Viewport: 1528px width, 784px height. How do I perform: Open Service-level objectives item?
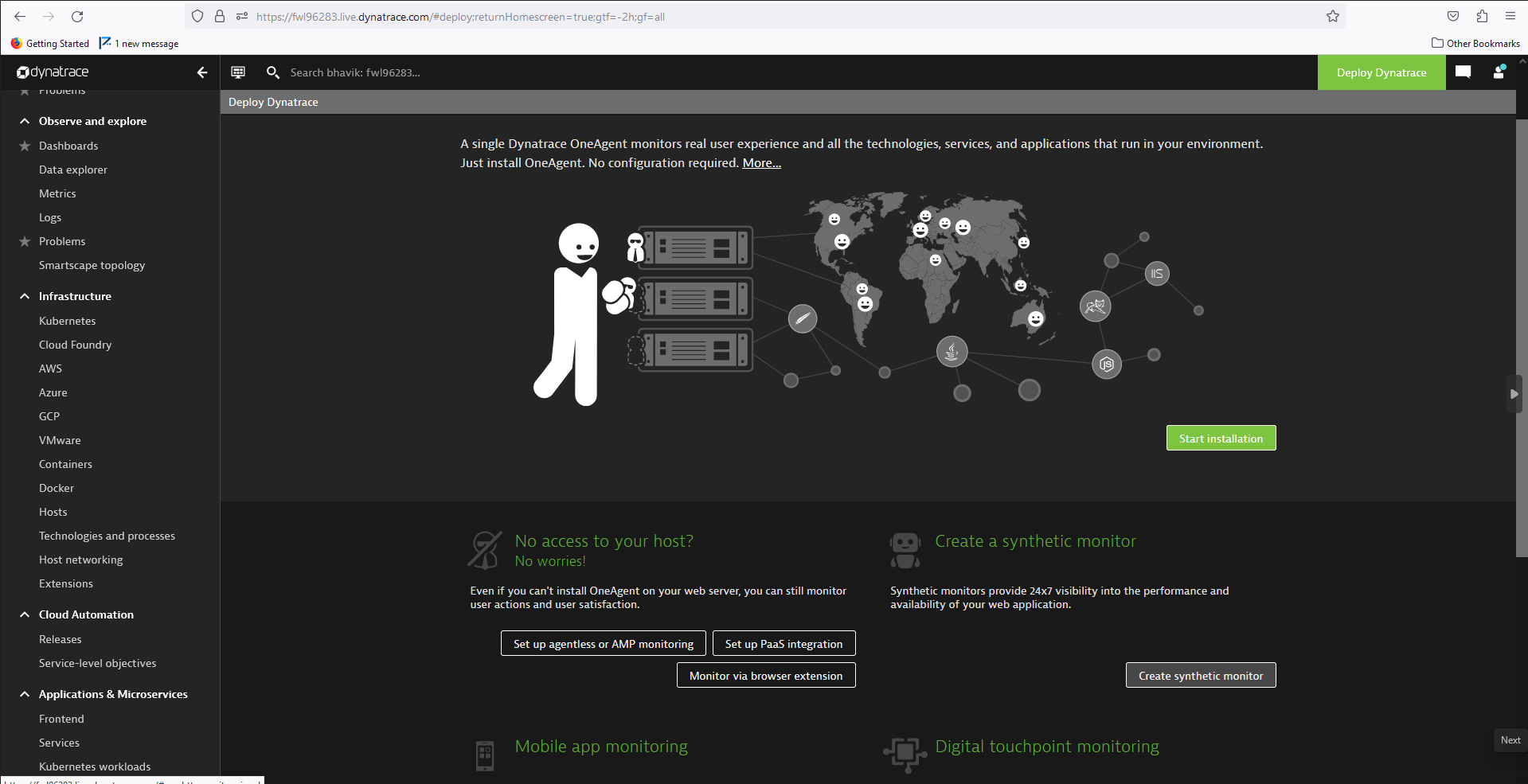(97, 663)
